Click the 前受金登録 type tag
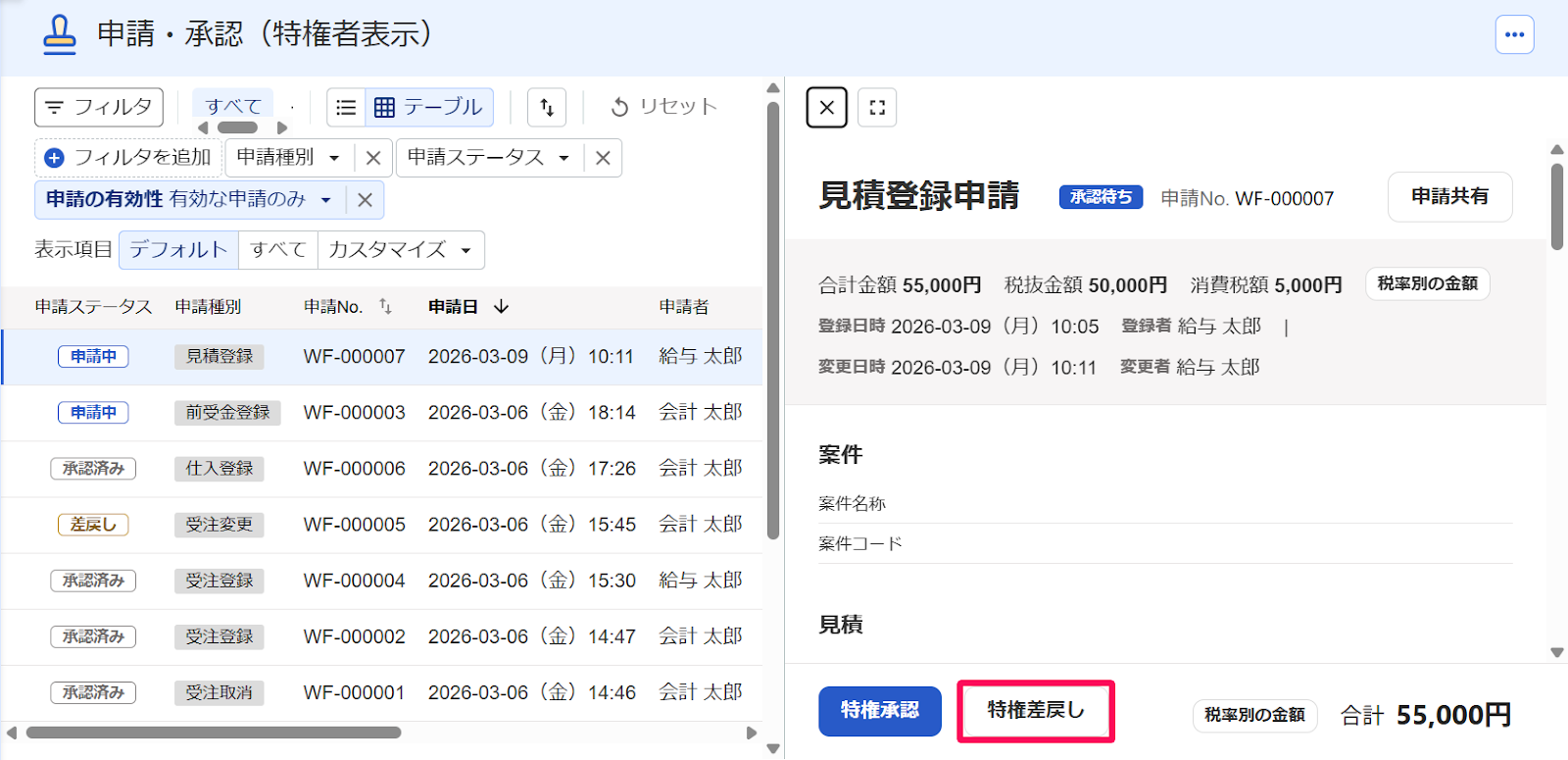This screenshot has height=760, width=1568. [x=227, y=413]
